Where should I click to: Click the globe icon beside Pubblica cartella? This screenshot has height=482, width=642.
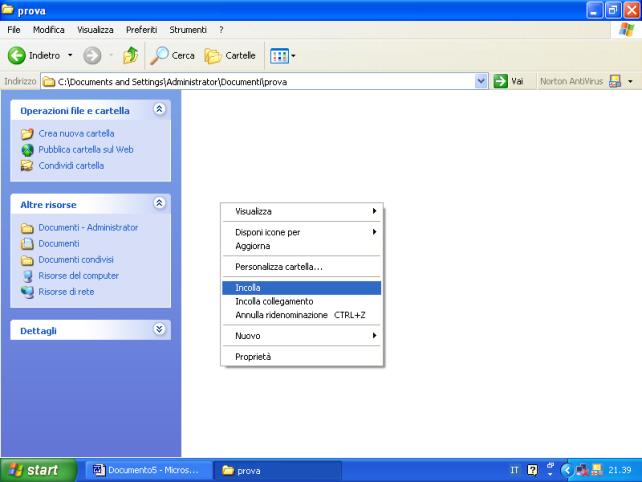[x=27, y=150]
